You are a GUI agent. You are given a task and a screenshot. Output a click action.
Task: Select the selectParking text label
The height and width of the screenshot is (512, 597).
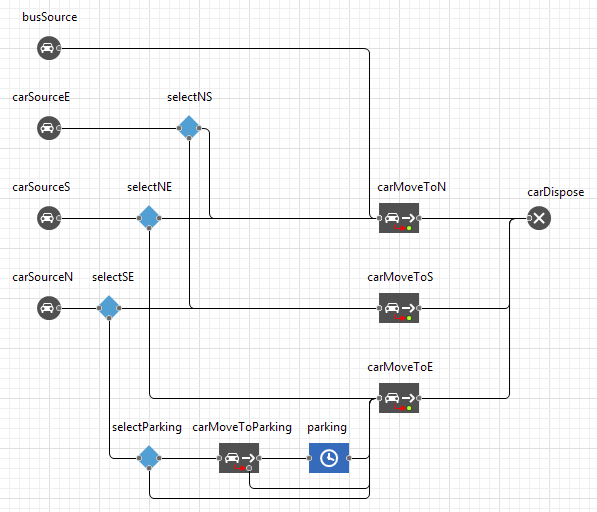(x=147, y=427)
